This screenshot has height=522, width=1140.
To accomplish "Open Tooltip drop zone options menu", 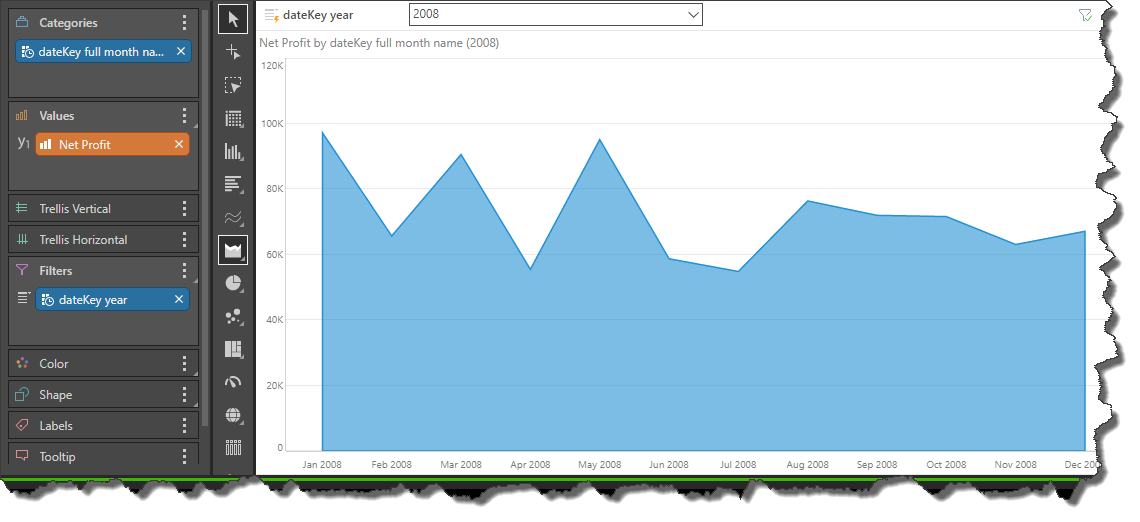I will [x=185, y=457].
